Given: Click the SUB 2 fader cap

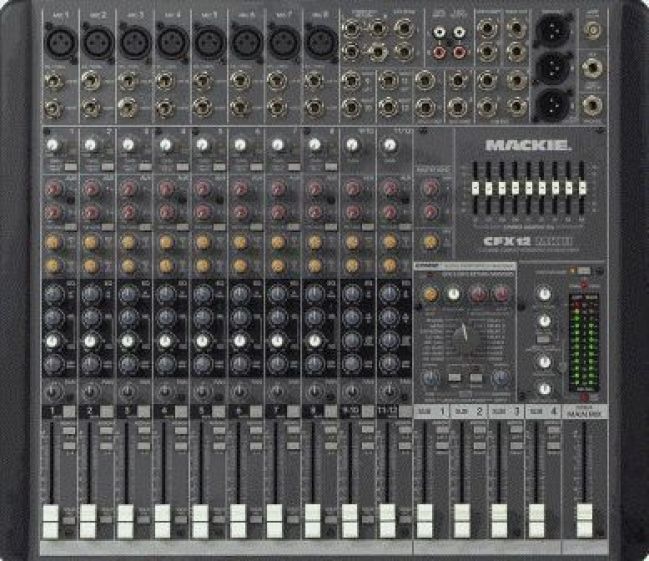Looking at the screenshot, I should (x=461, y=518).
